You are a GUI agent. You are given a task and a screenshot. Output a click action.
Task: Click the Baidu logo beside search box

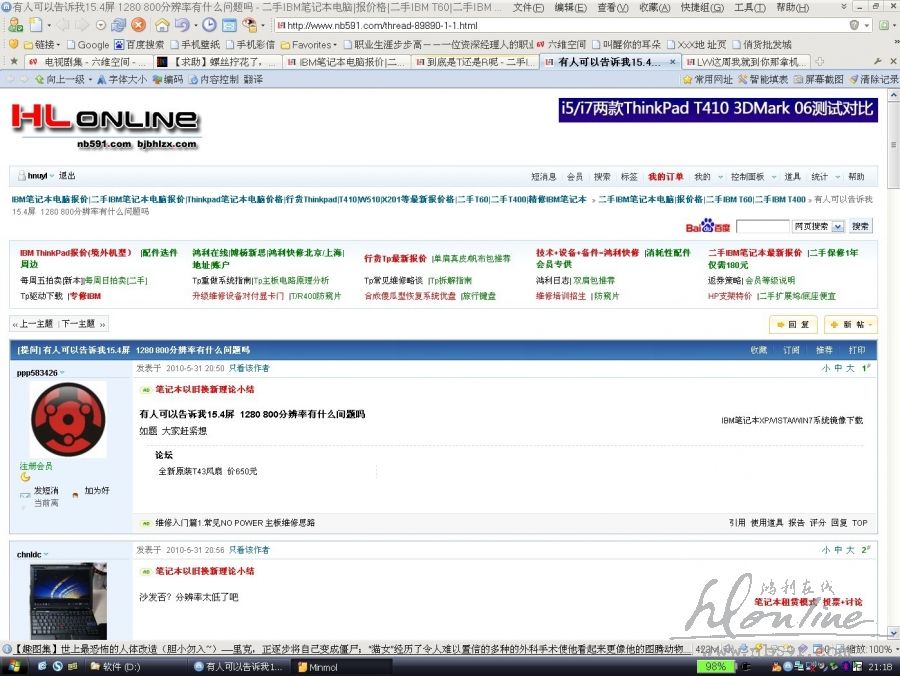pyautogui.click(x=708, y=226)
